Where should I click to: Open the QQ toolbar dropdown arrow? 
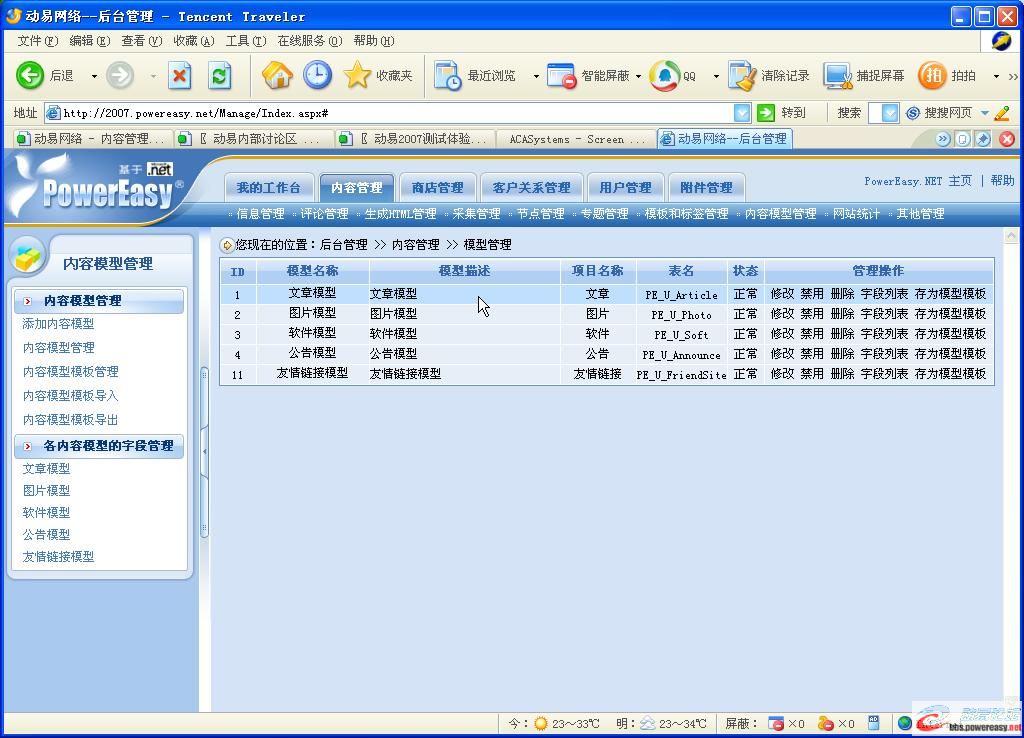click(714, 75)
